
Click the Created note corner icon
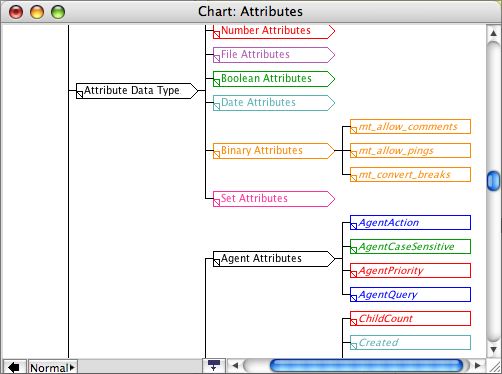[354, 346]
